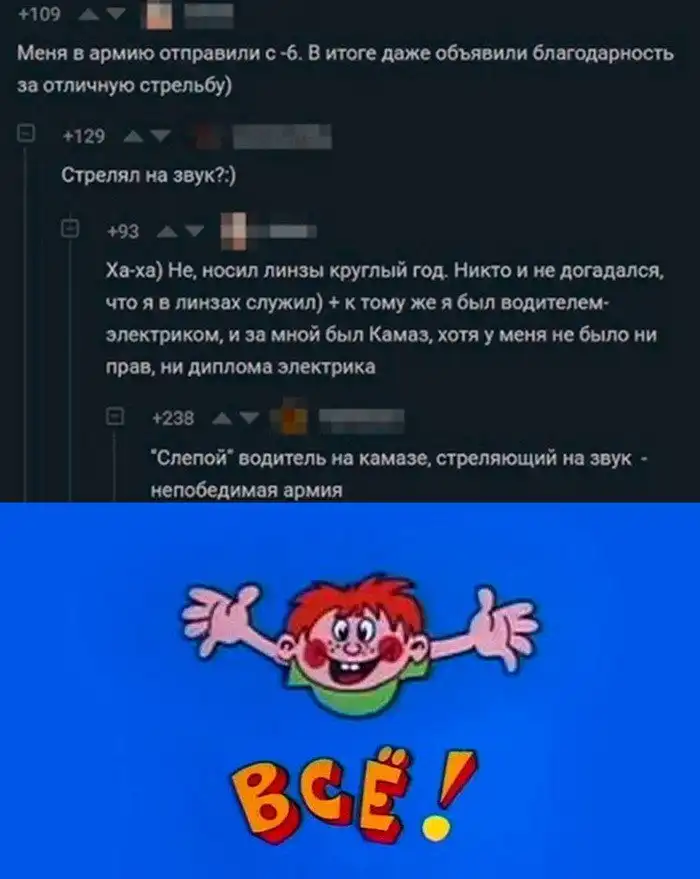Open avatar of the +129 commenter

pos(207,137)
